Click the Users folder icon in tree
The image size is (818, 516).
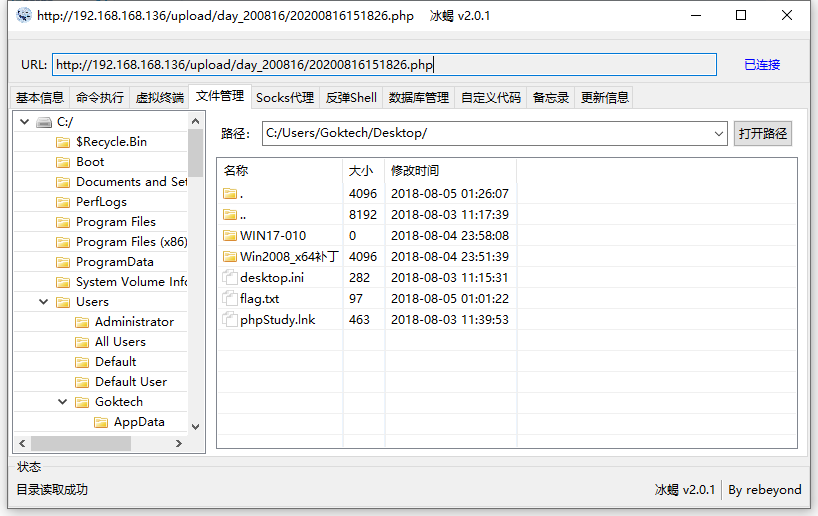(63, 302)
